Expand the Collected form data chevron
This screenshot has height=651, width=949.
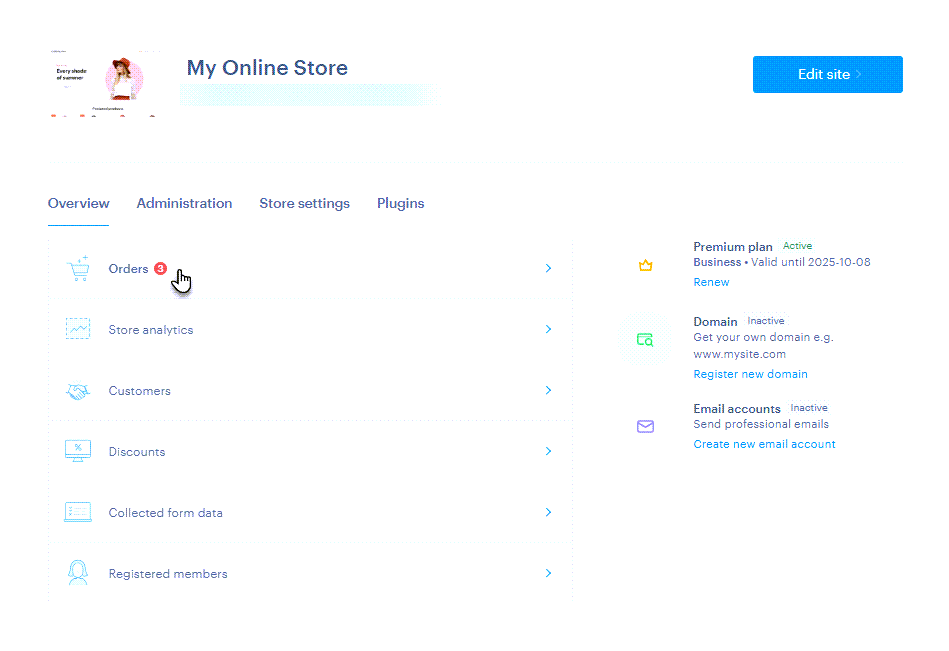548,512
